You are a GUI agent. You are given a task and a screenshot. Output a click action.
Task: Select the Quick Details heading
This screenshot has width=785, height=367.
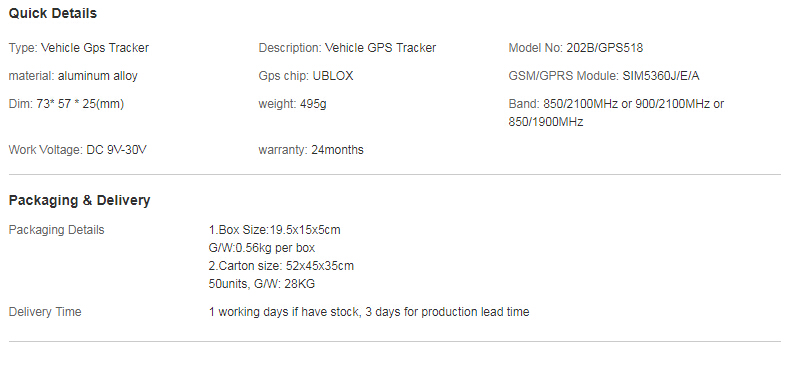pos(53,14)
